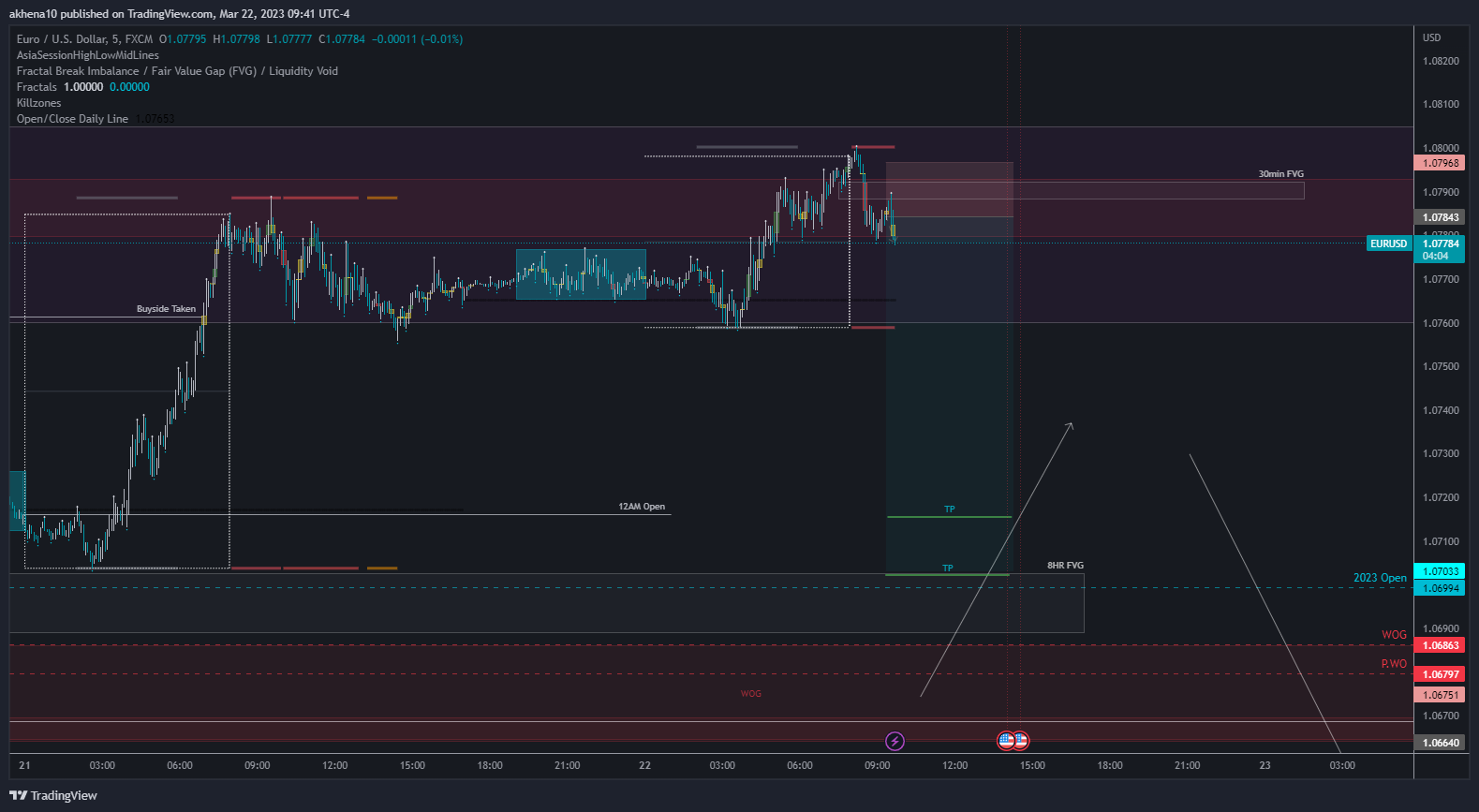This screenshot has width=1479, height=812.
Task: Click the date label 23 on time axis
Action: tap(1265, 765)
